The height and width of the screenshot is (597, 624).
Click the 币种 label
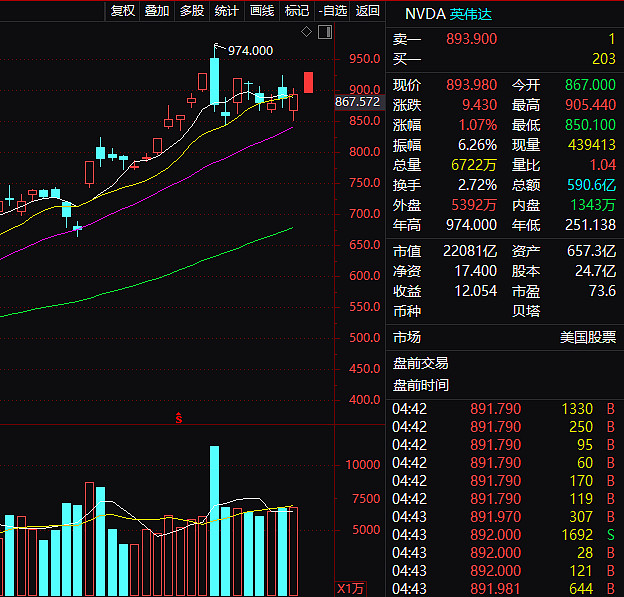tap(407, 311)
